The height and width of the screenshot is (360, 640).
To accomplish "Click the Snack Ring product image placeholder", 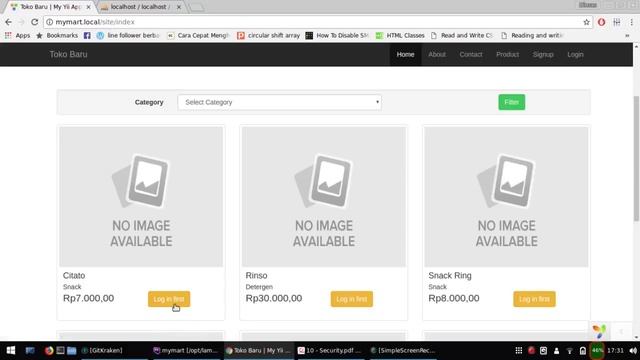I will click(x=507, y=197).
